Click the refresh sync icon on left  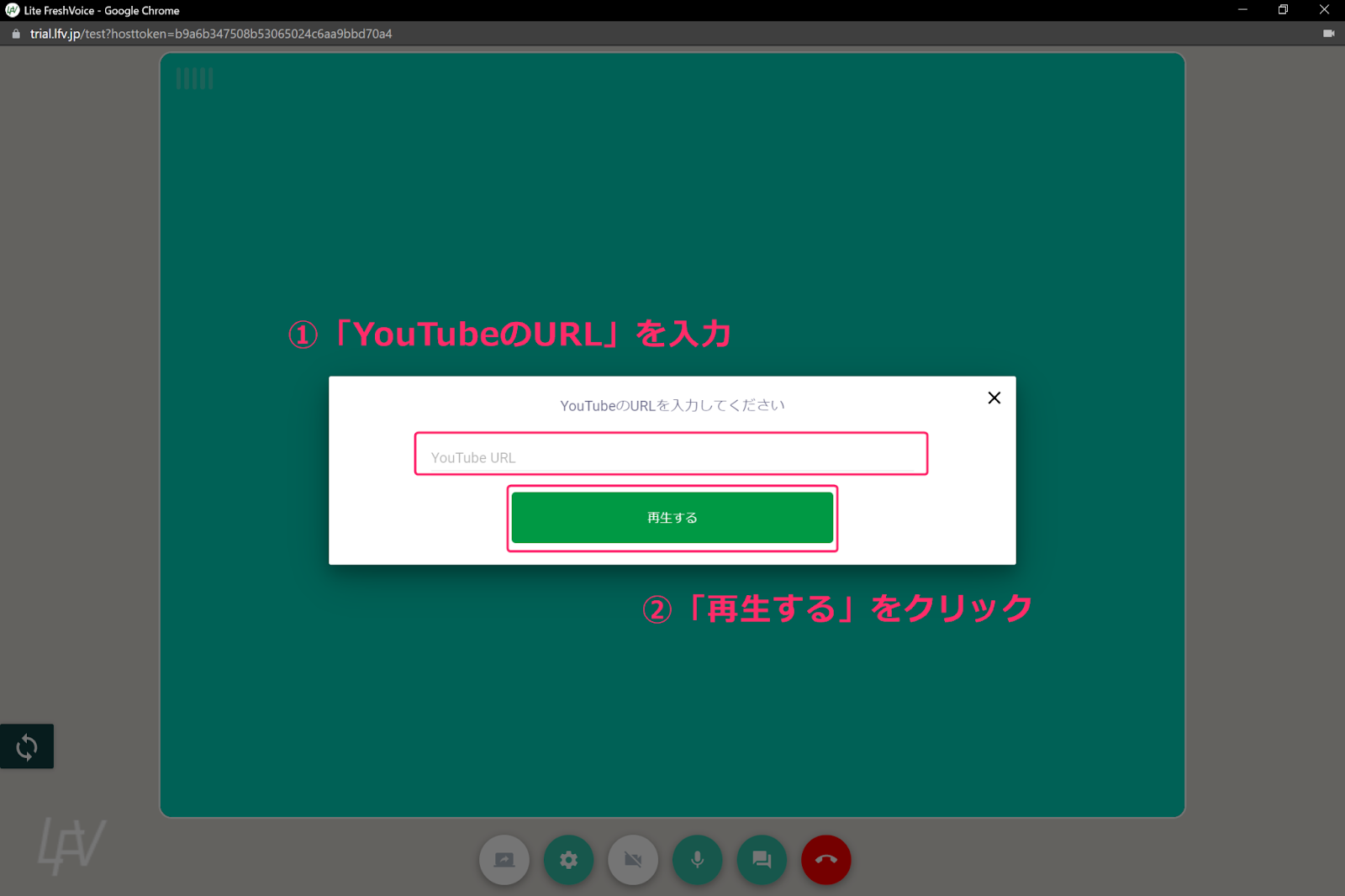point(27,746)
